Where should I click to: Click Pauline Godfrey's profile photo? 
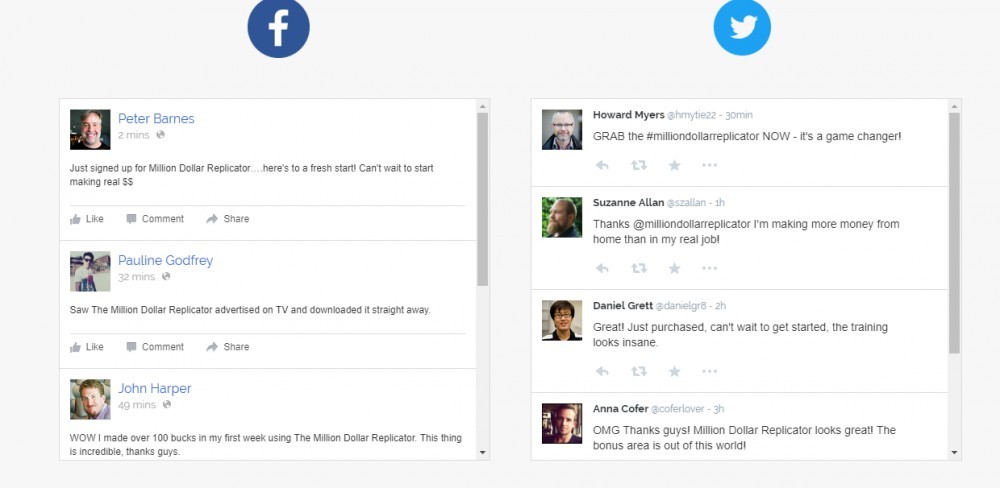(x=90, y=271)
